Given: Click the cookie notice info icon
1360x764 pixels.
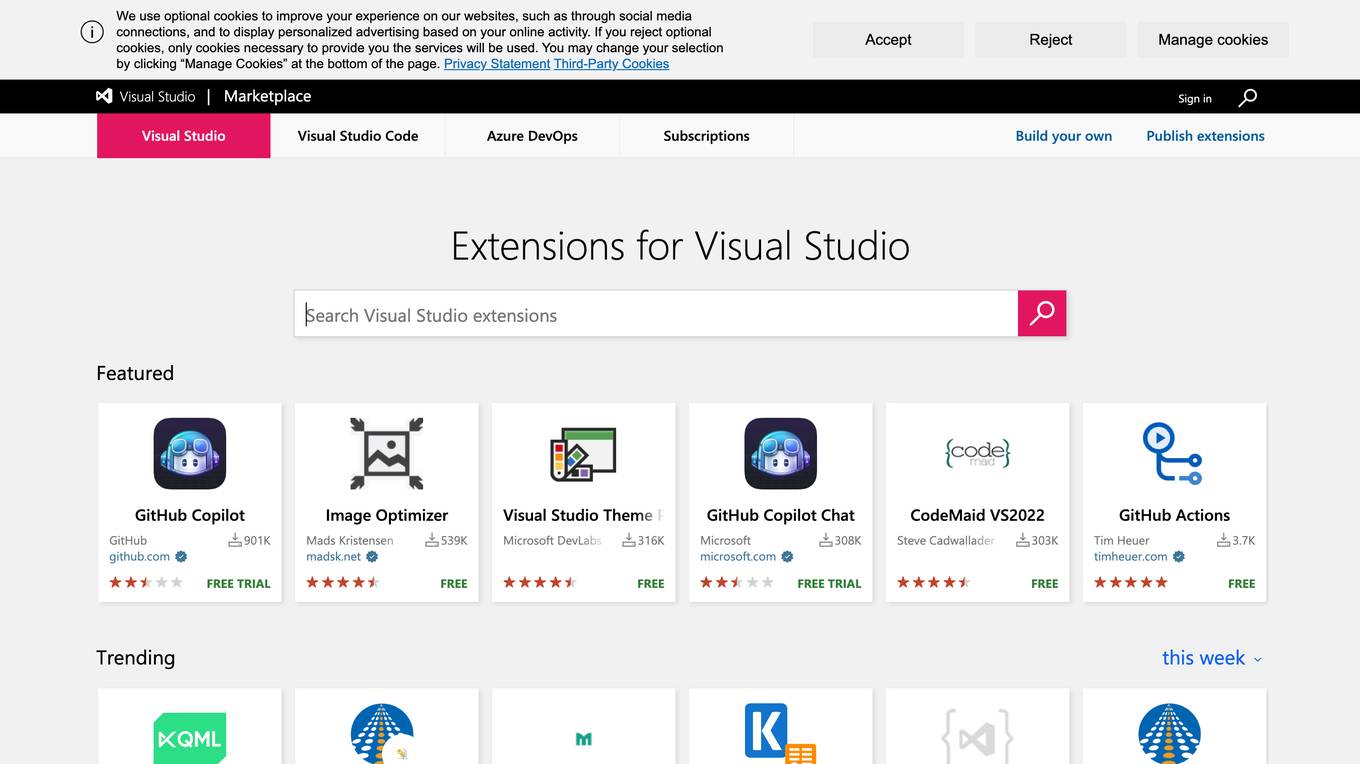Looking at the screenshot, I should tap(92, 32).
